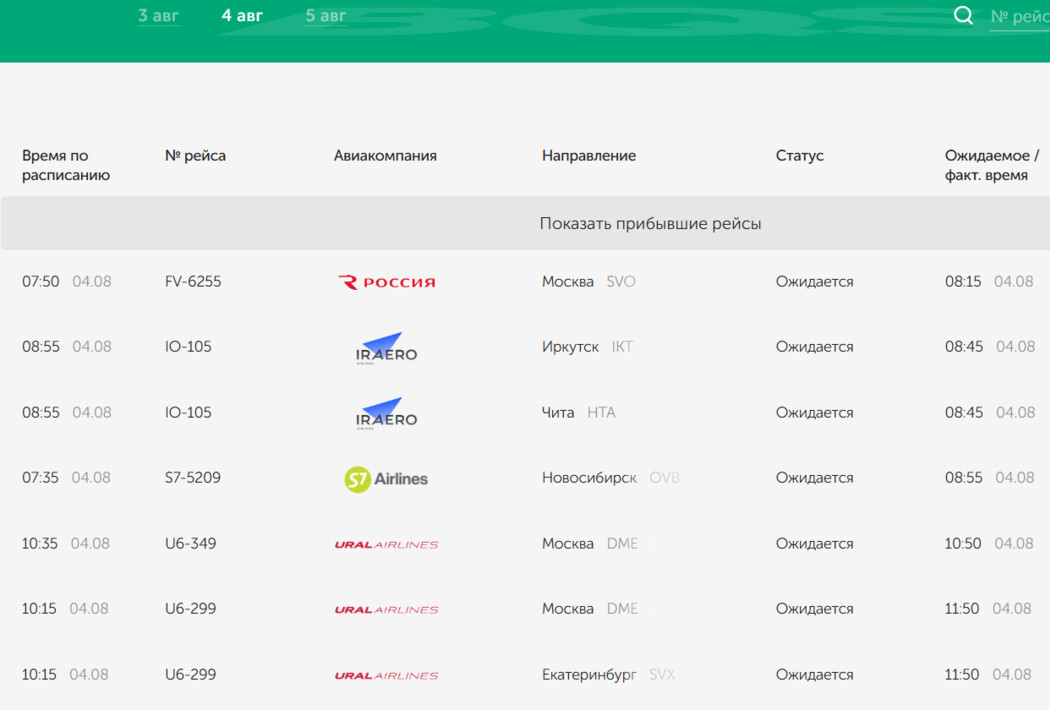Image resolution: width=1050 pixels, height=710 pixels.
Task: Click Ural Airlines logo in the Екатеринбург row
Action: tap(386, 675)
